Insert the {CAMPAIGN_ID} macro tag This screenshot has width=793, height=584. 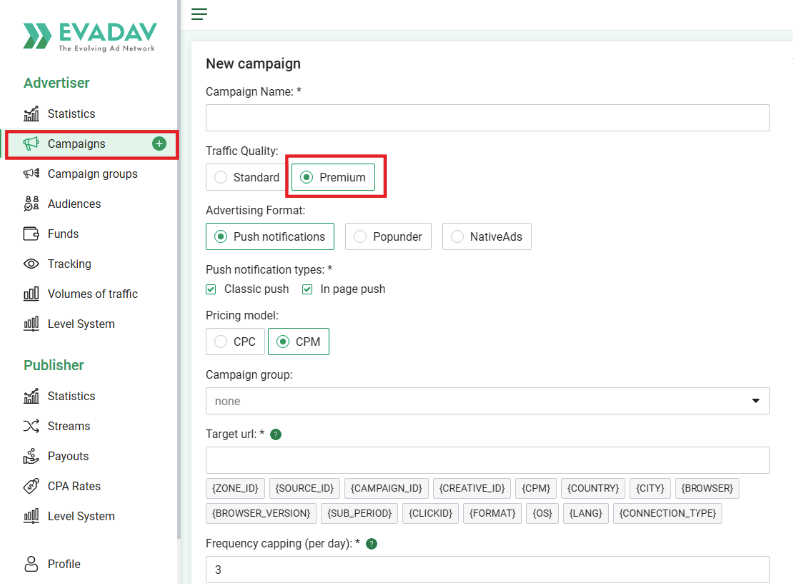pos(388,488)
